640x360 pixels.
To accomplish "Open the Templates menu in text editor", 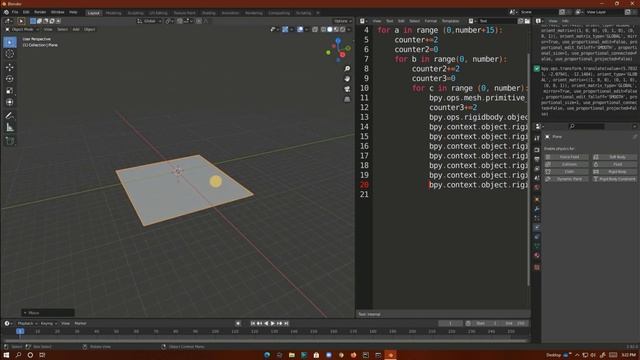I will tap(451, 21).
